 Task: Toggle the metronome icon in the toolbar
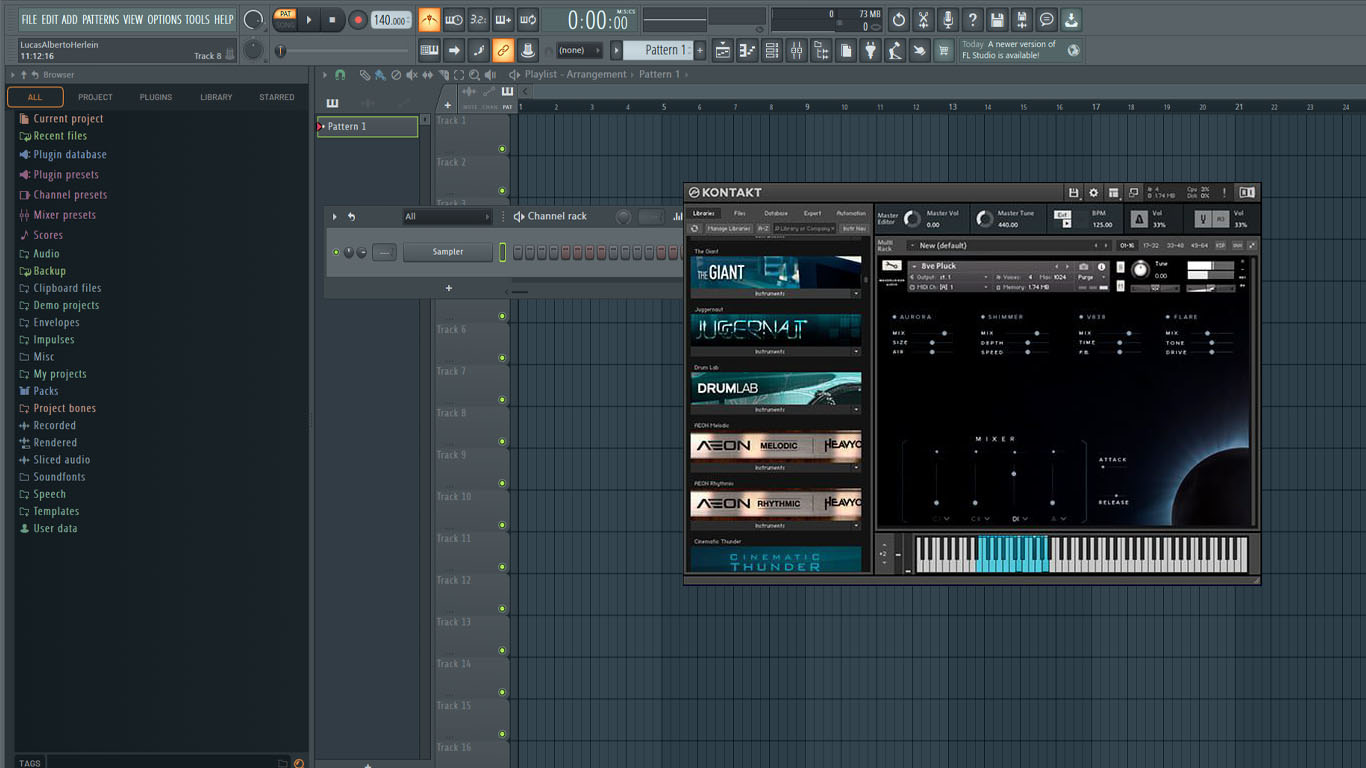click(x=429, y=19)
